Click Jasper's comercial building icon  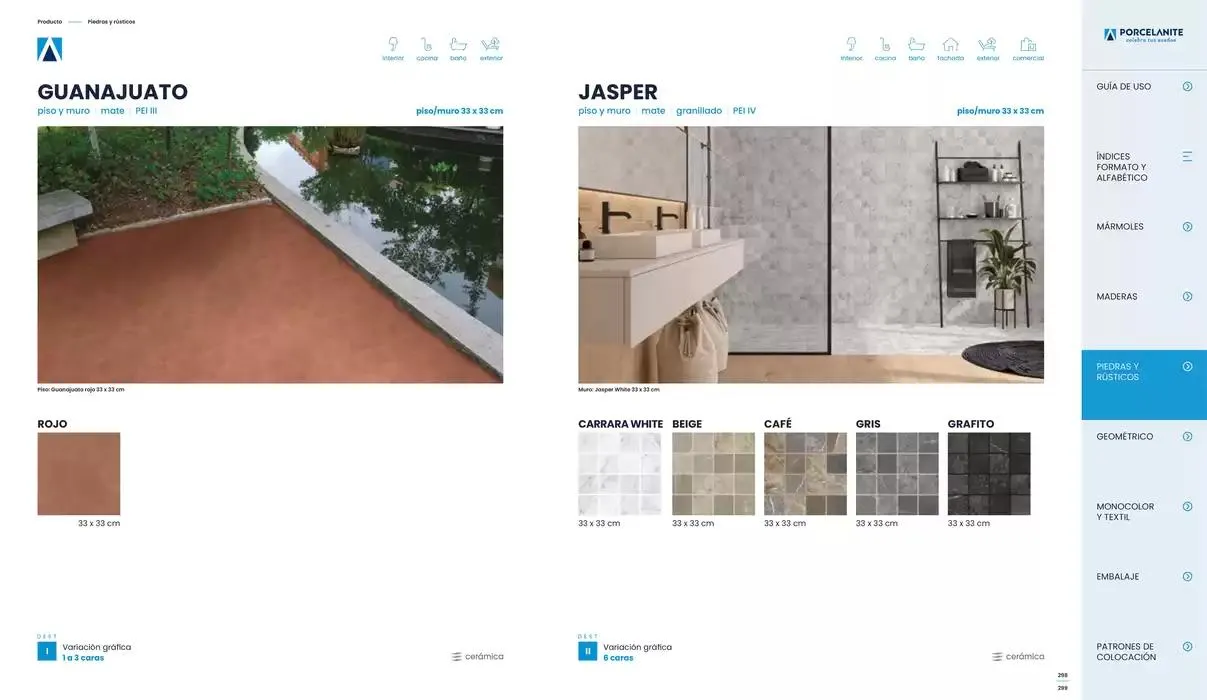pos(1027,45)
